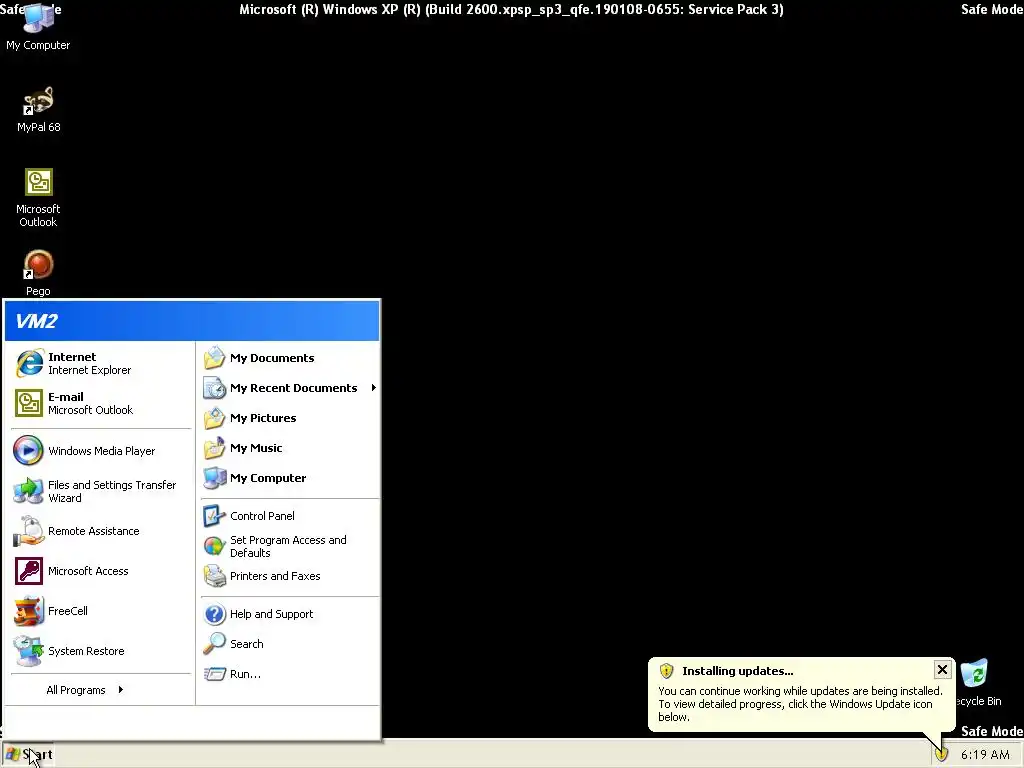Click My Music folder icon
1024x768 pixels.
tap(214, 448)
